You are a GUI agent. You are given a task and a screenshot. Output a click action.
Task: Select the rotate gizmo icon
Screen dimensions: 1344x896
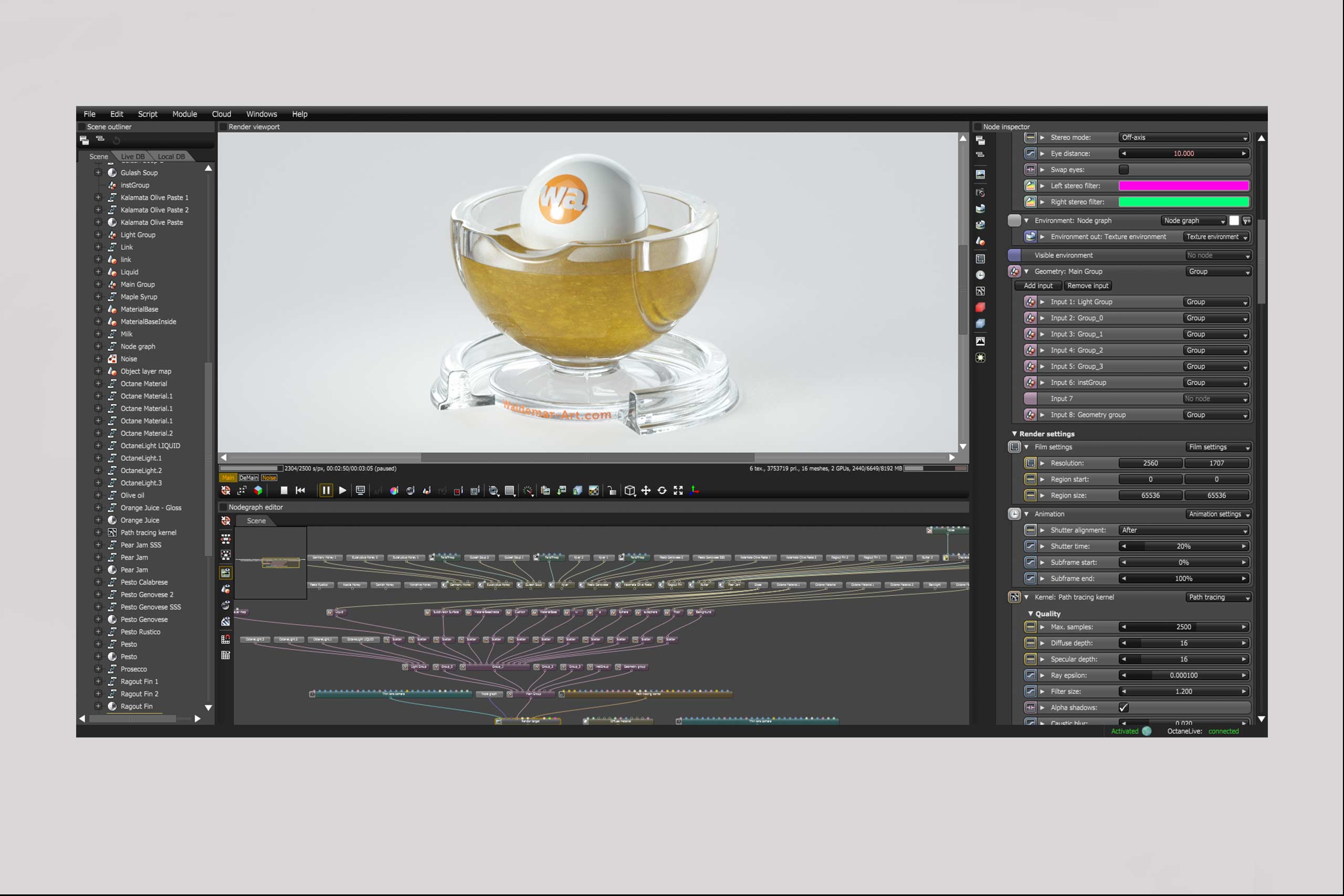pos(661,490)
